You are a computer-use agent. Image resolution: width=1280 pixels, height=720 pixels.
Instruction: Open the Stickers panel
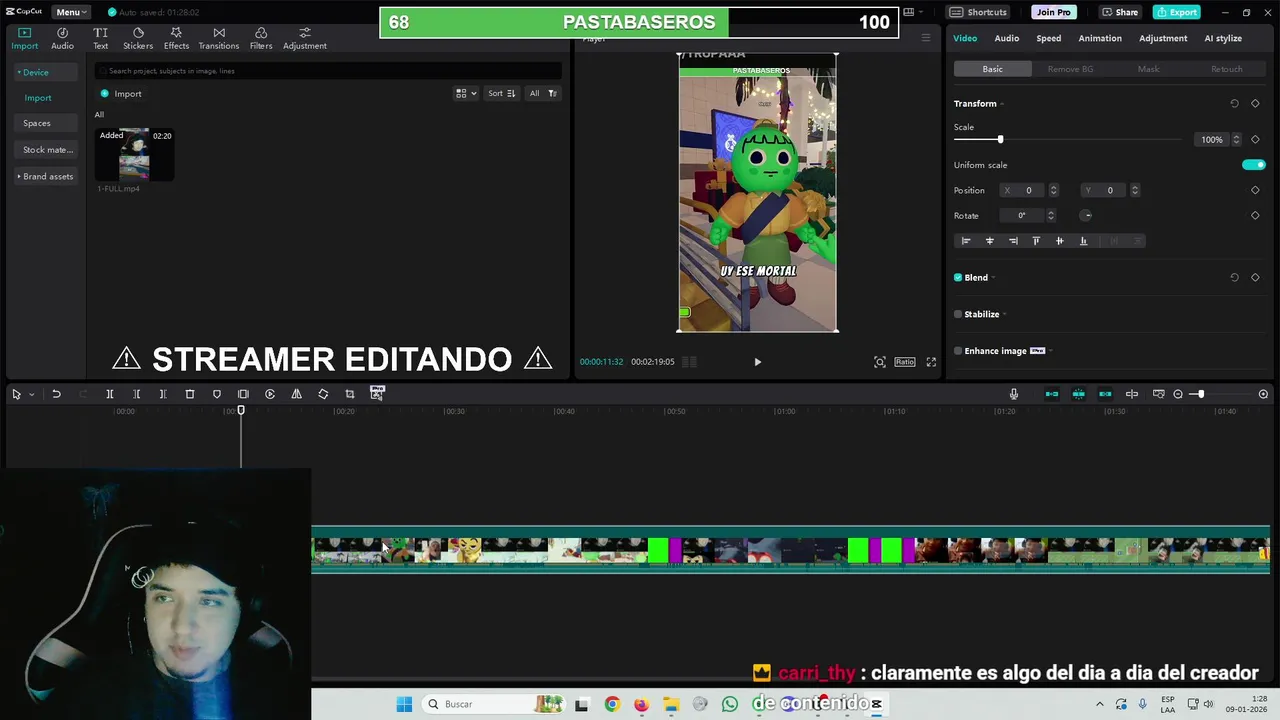click(x=138, y=38)
